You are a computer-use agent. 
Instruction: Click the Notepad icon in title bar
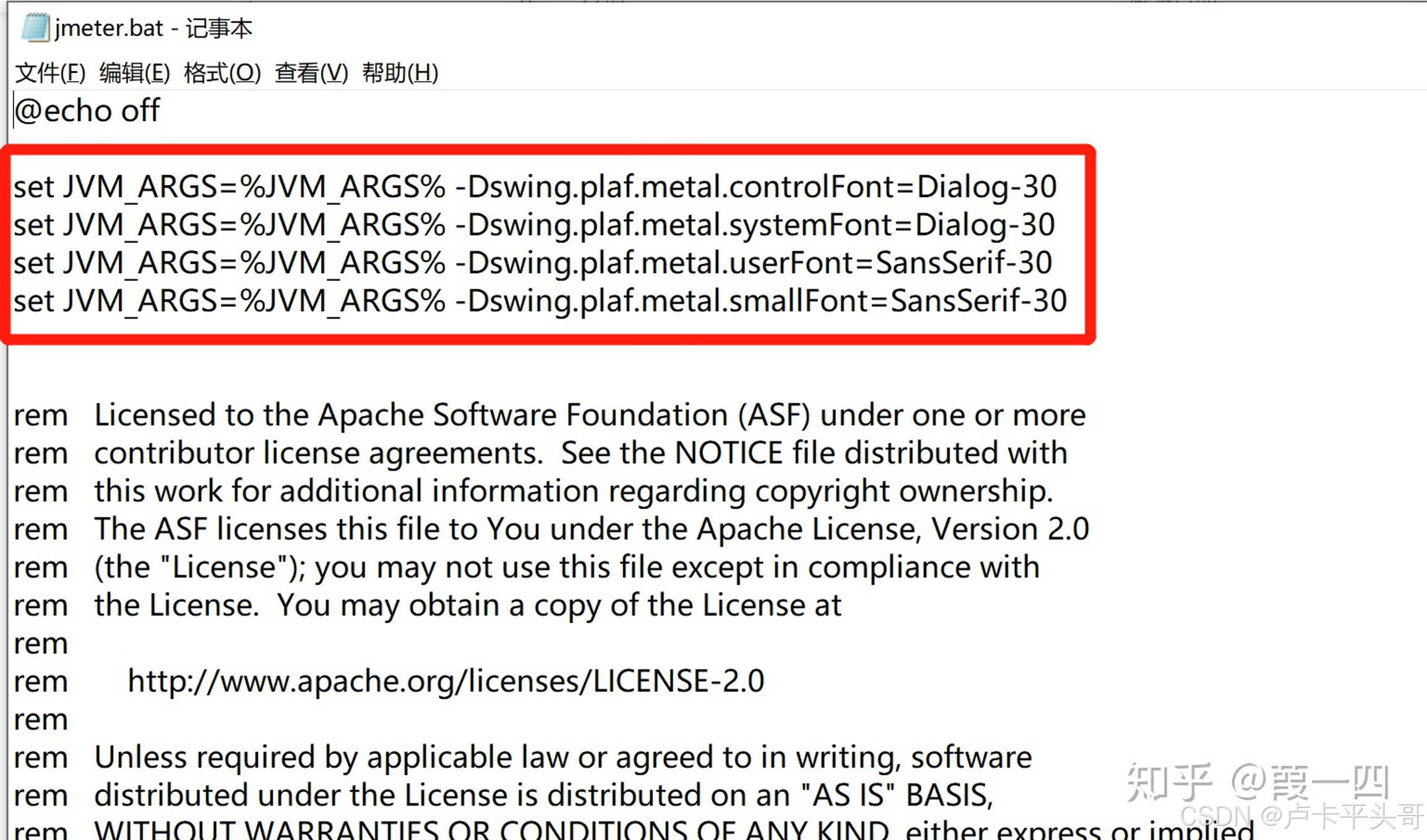pos(35,28)
